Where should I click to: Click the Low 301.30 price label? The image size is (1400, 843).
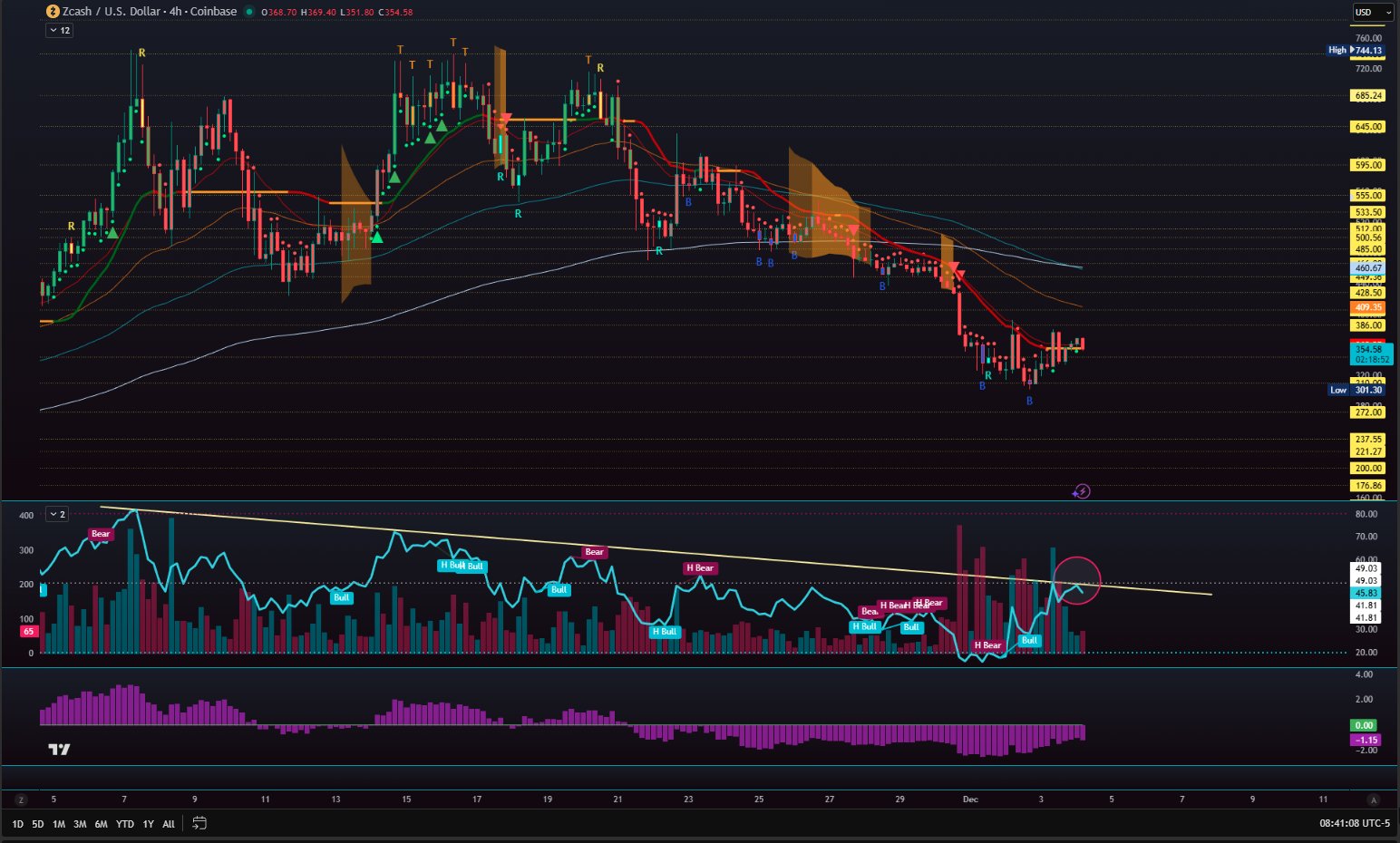1356,390
